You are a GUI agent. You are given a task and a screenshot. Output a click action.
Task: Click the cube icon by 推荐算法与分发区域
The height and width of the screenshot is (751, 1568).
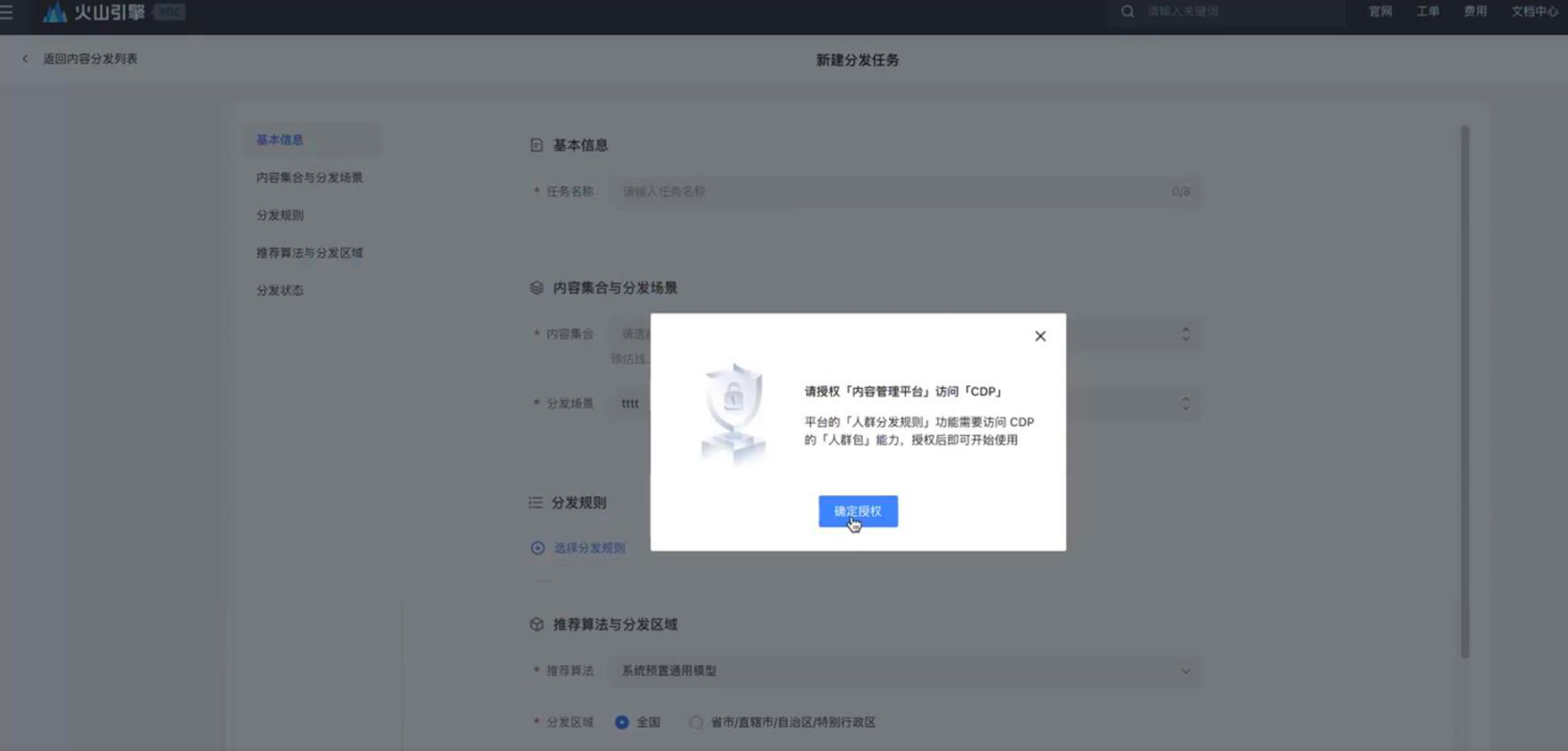coord(536,624)
